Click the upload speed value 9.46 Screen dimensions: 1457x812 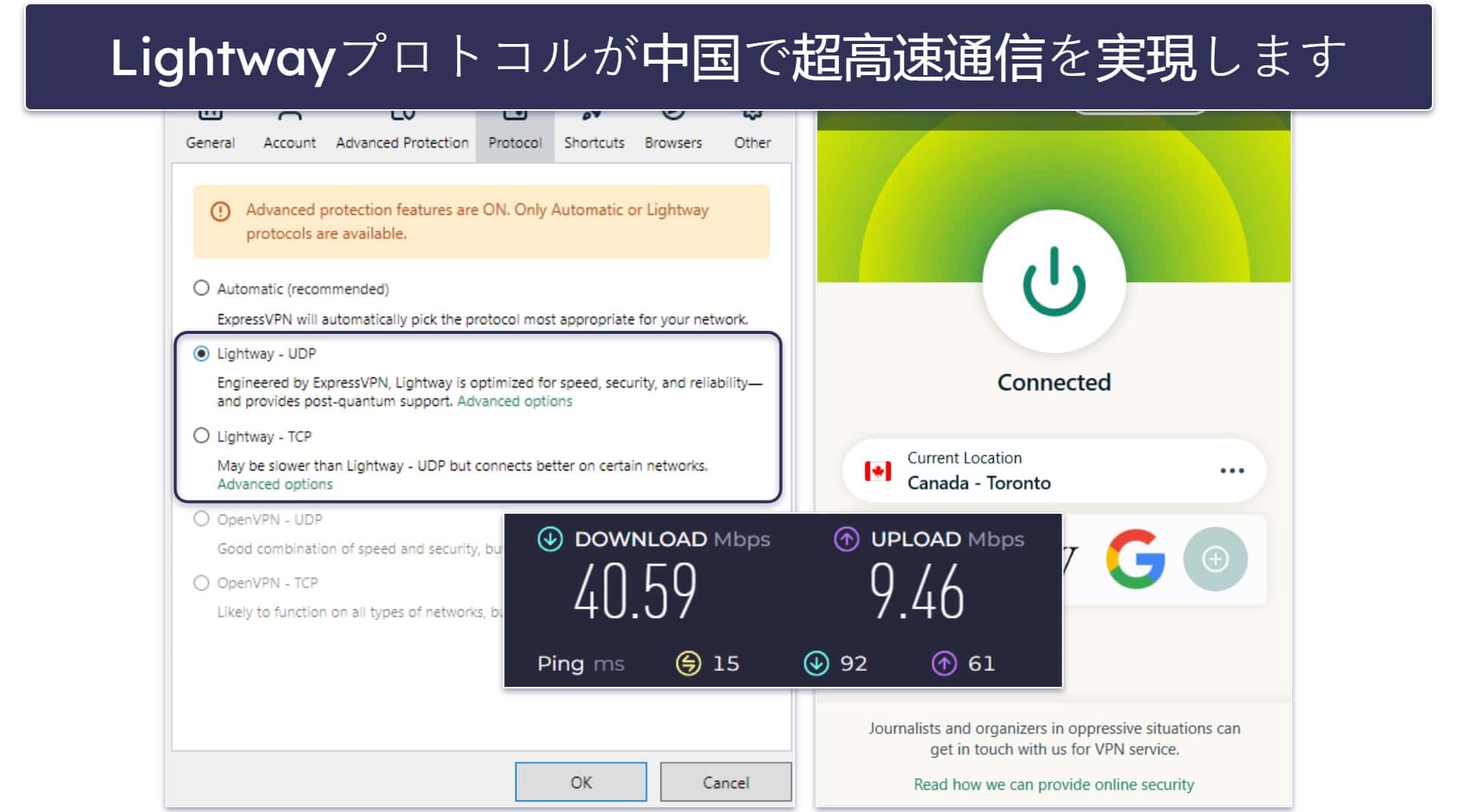coord(916,592)
